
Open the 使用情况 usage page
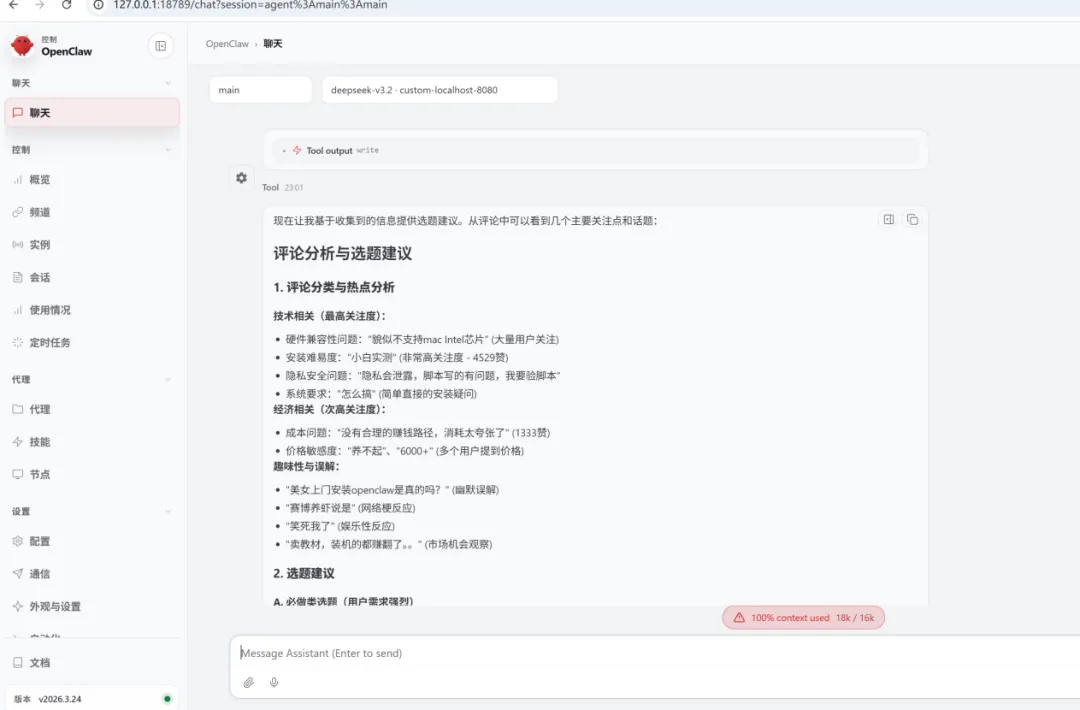(x=92, y=310)
